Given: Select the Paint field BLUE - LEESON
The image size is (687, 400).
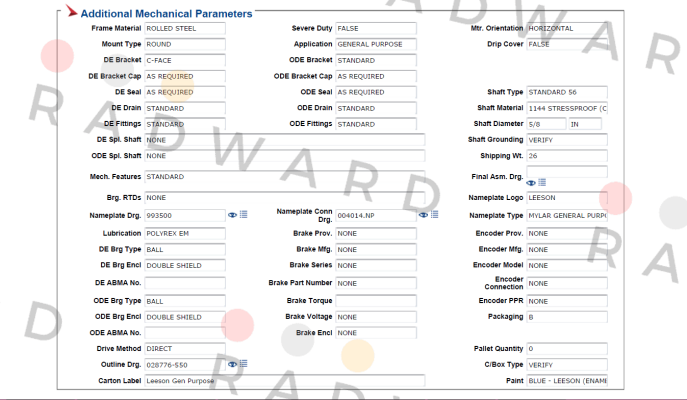Looking at the screenshot, I should pos(567,381).
